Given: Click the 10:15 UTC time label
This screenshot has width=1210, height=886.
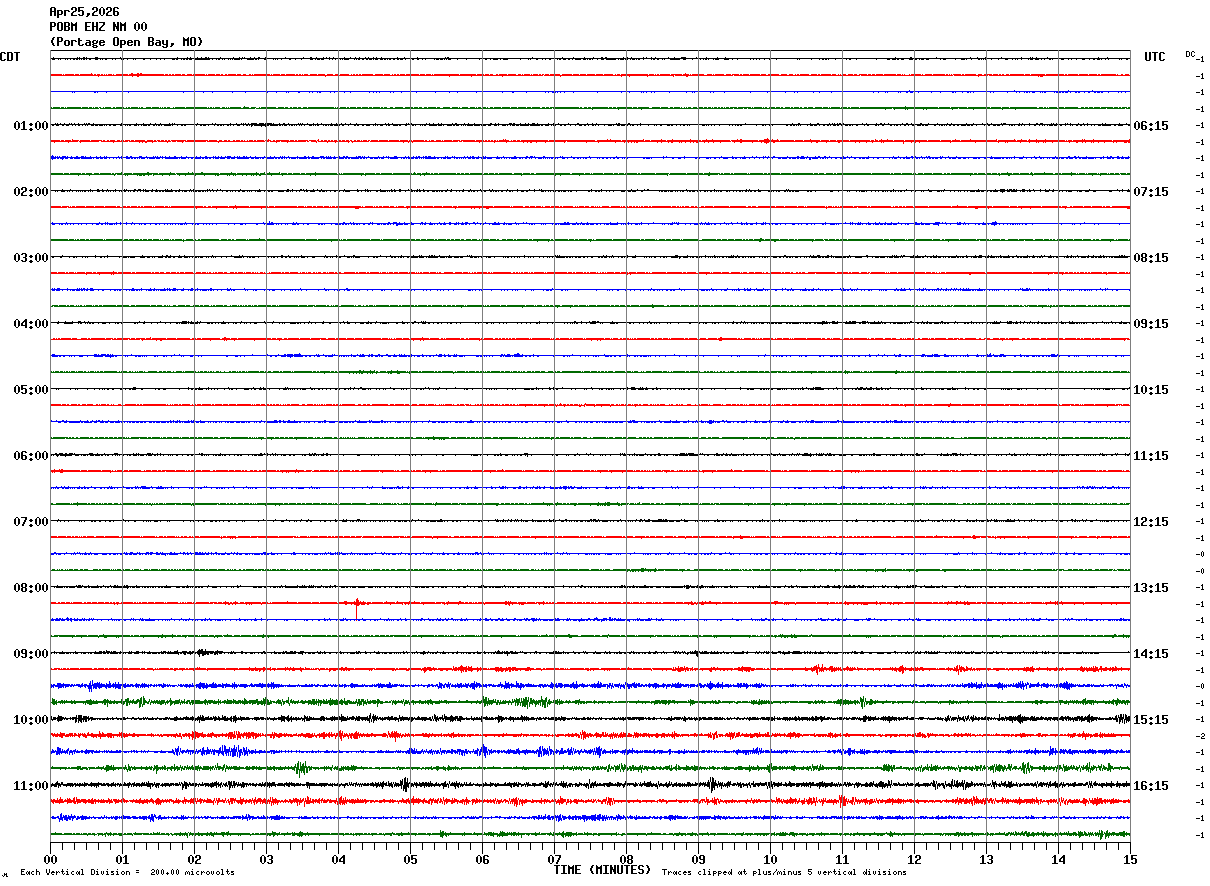Looking at the screenshot, I should pyautogui.click(x=1151, y=390).
